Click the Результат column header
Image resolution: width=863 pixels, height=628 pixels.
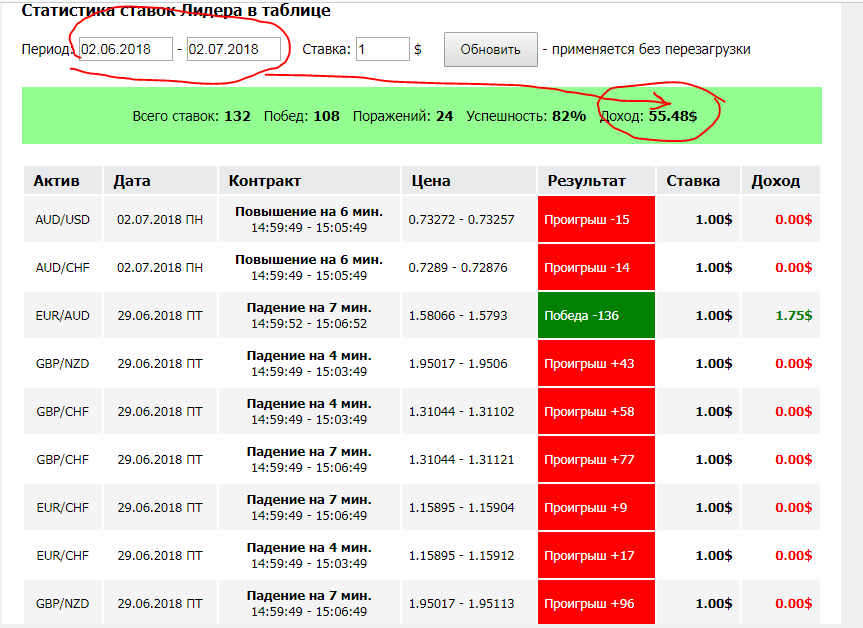[x=597, y=181]
